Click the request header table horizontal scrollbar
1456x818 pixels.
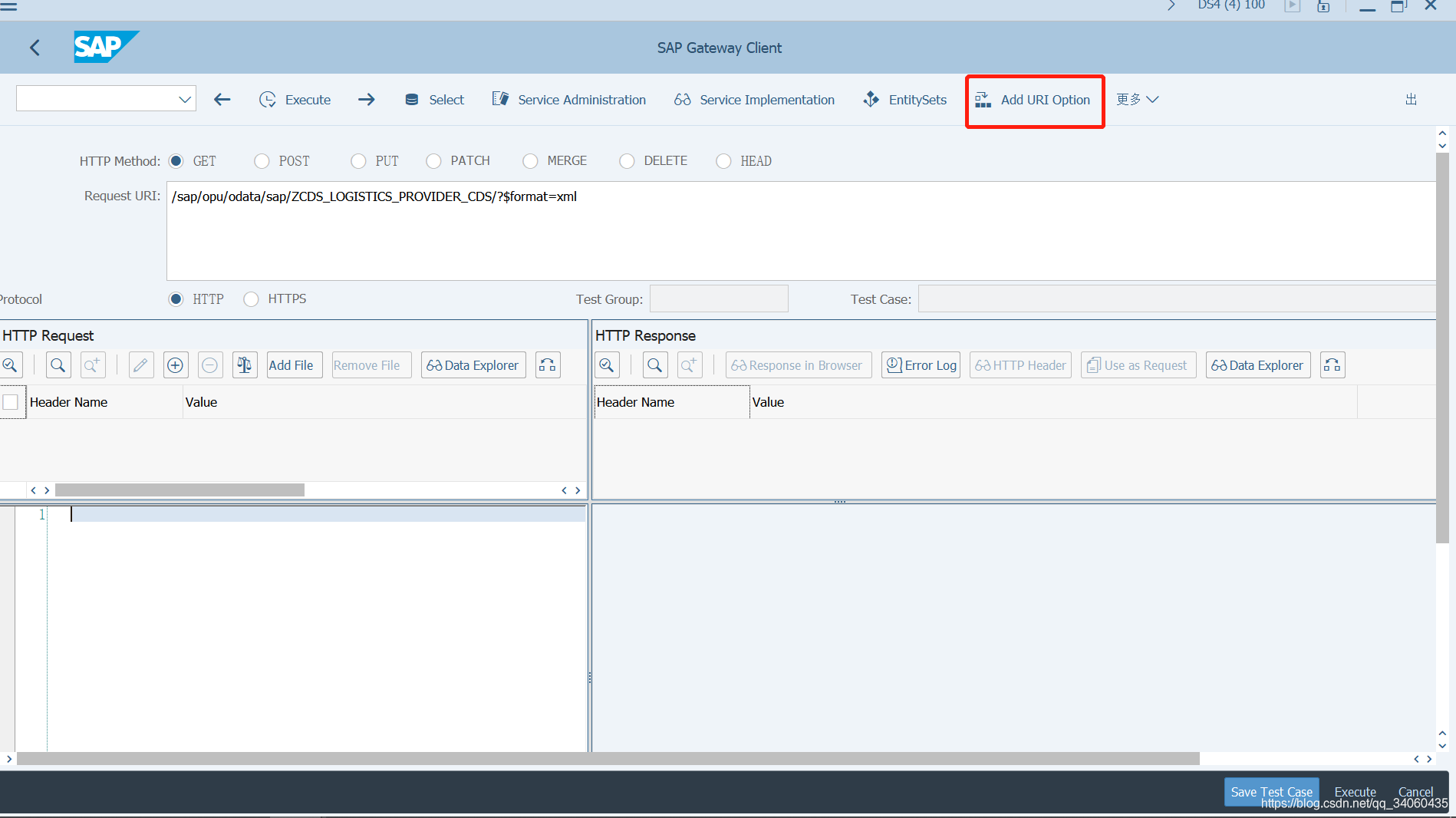(180, 490)
